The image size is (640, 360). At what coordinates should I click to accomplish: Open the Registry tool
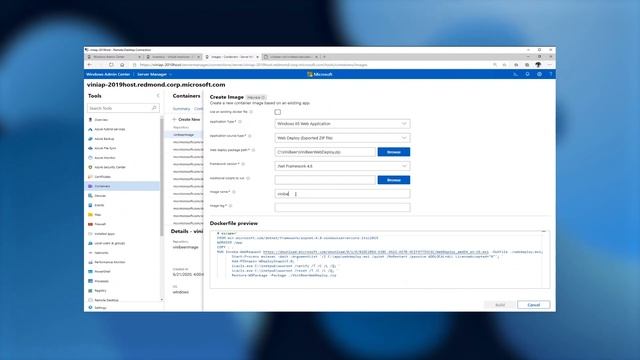(122, 291)
